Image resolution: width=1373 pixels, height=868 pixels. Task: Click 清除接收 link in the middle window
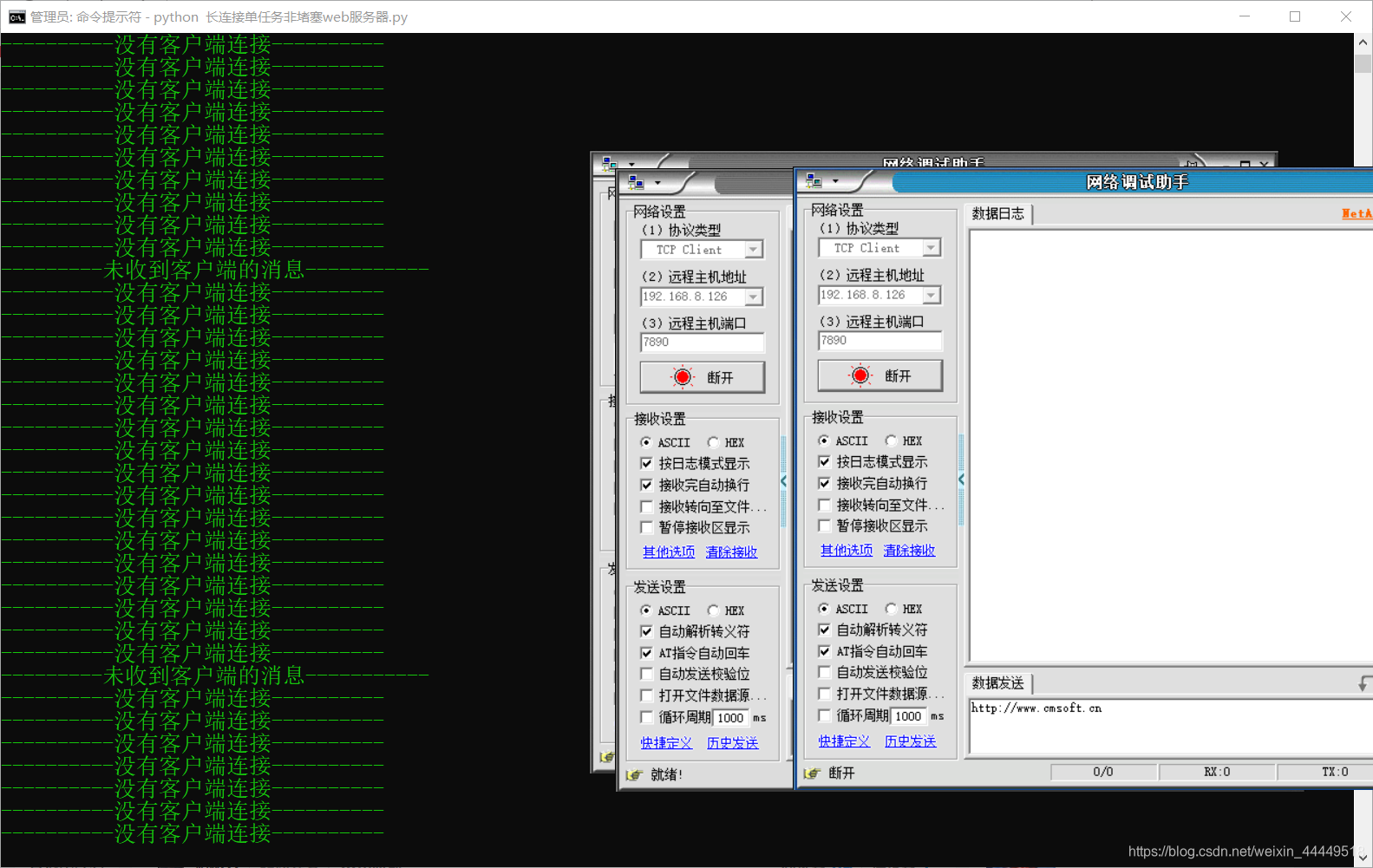(x=731, y=551)
